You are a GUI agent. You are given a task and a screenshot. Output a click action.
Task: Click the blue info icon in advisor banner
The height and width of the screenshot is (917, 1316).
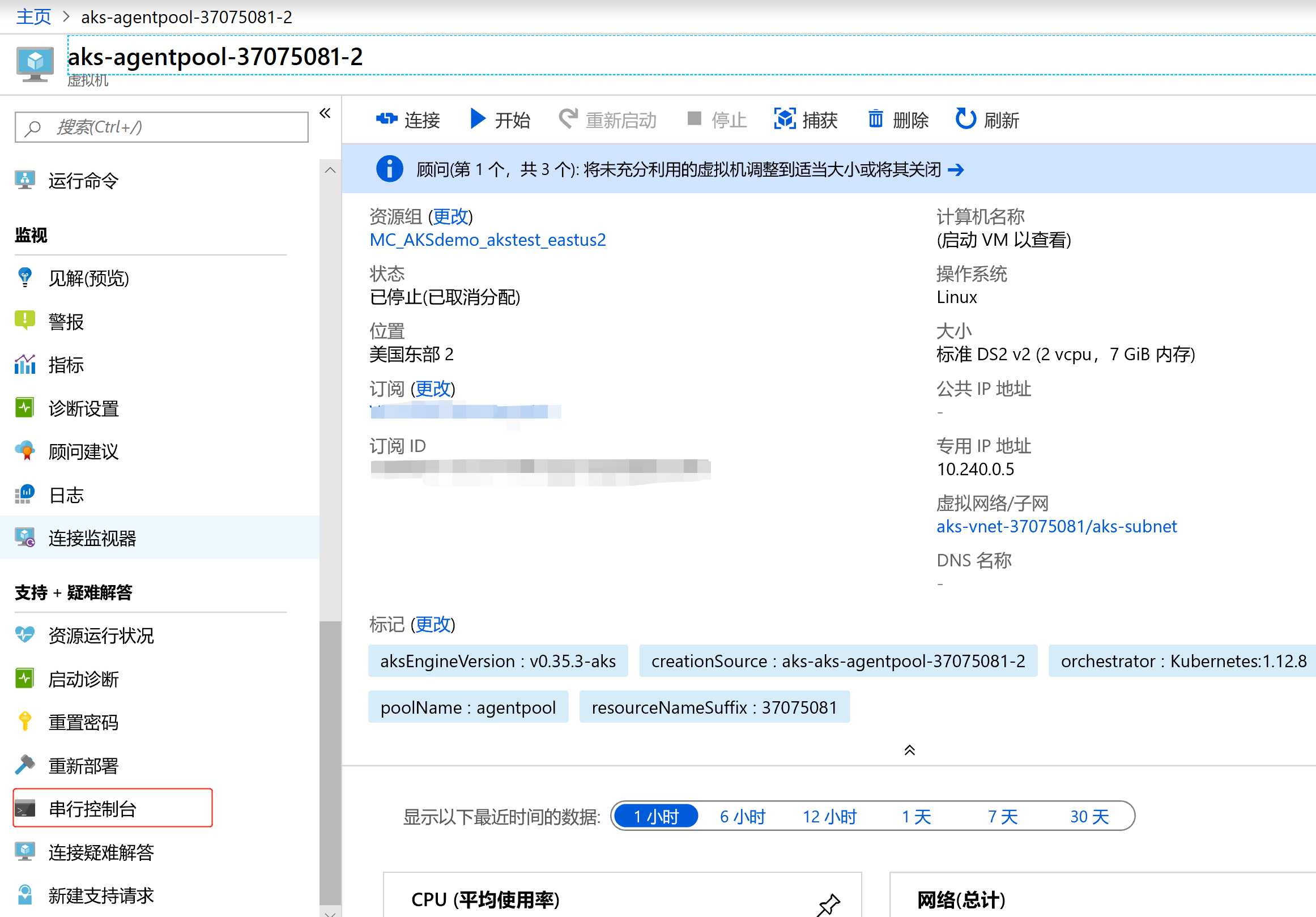pos(390,169)
